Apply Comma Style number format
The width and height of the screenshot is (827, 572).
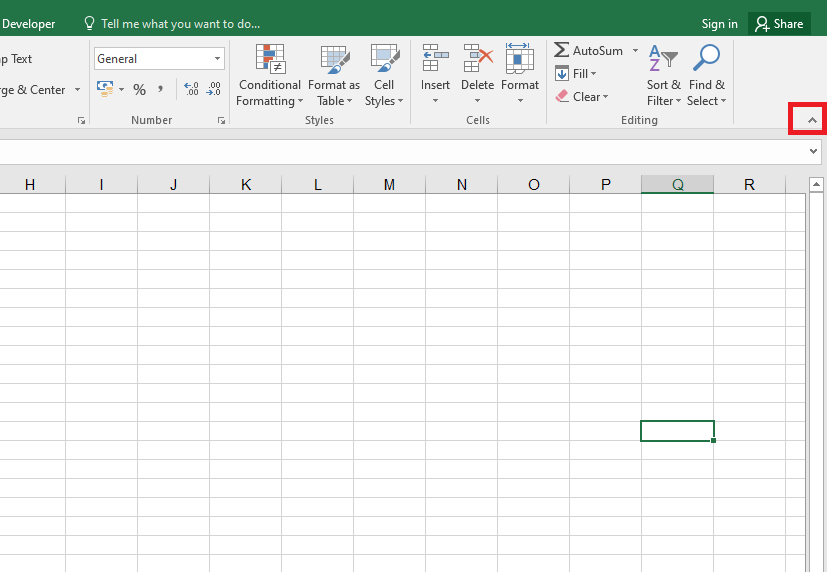[160, 90]
